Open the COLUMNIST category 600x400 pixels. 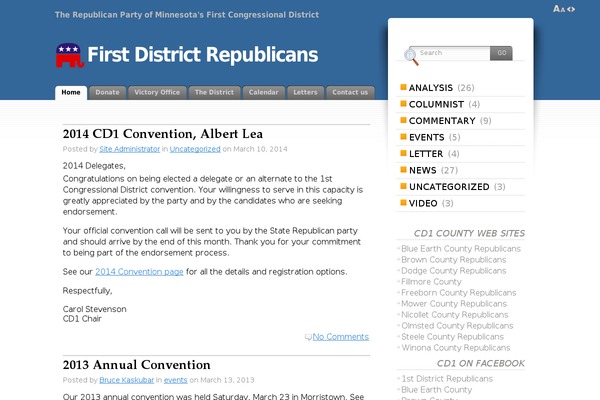coord(436,104)
